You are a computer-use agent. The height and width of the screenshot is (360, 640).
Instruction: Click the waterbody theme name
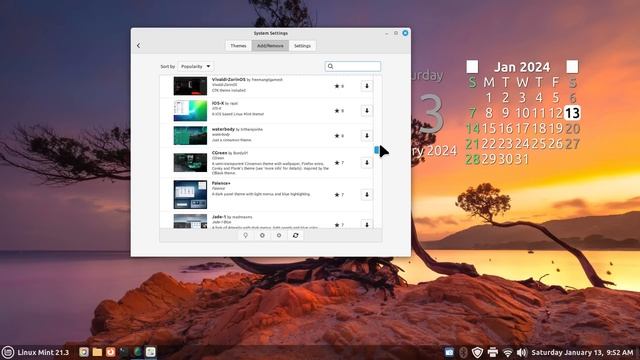point(223,129)
